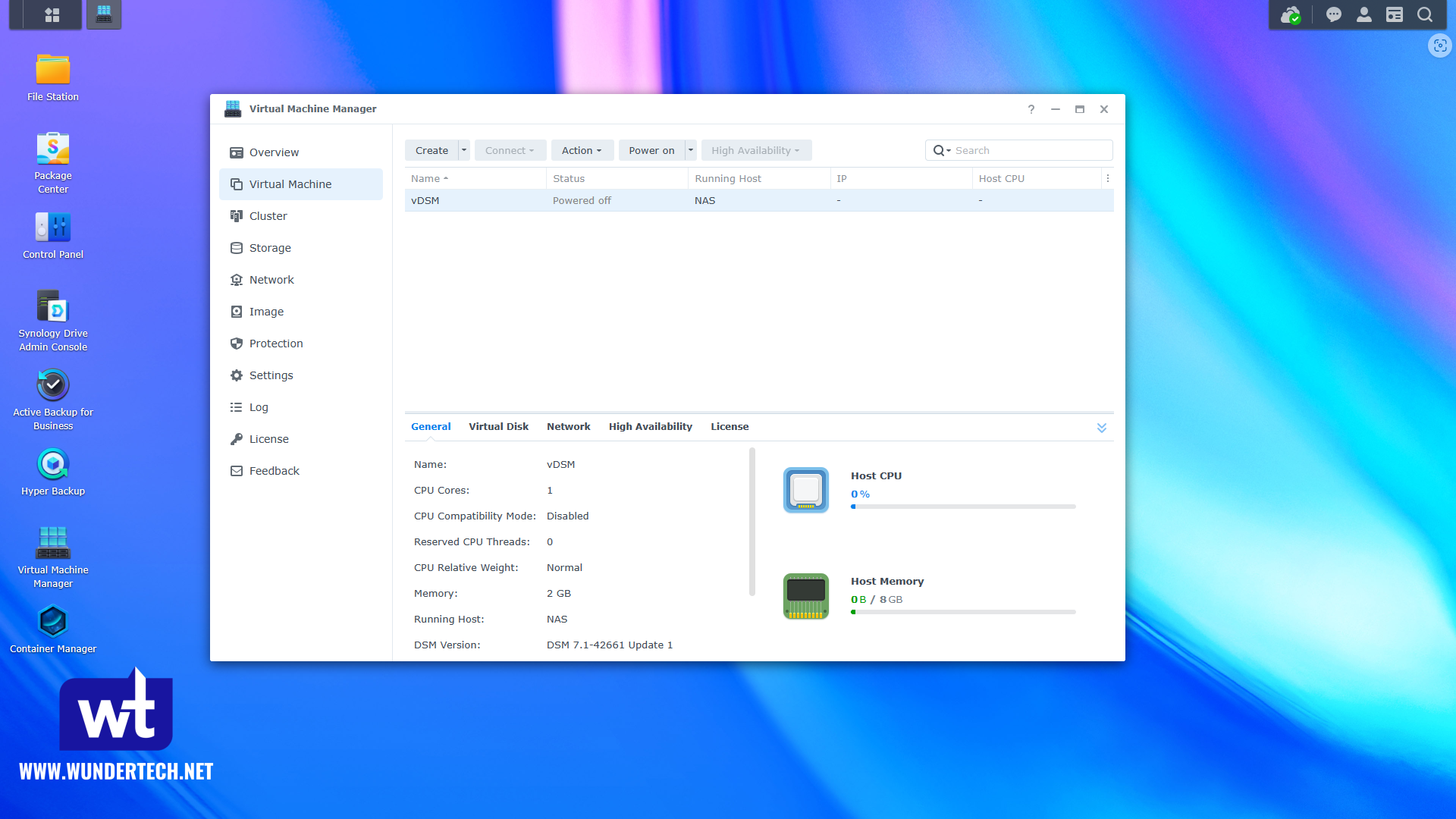The width and height of the screenshot is (1456, 819).
Task: Click the Host Memory monitor icon
Action: tap(807, 595)
